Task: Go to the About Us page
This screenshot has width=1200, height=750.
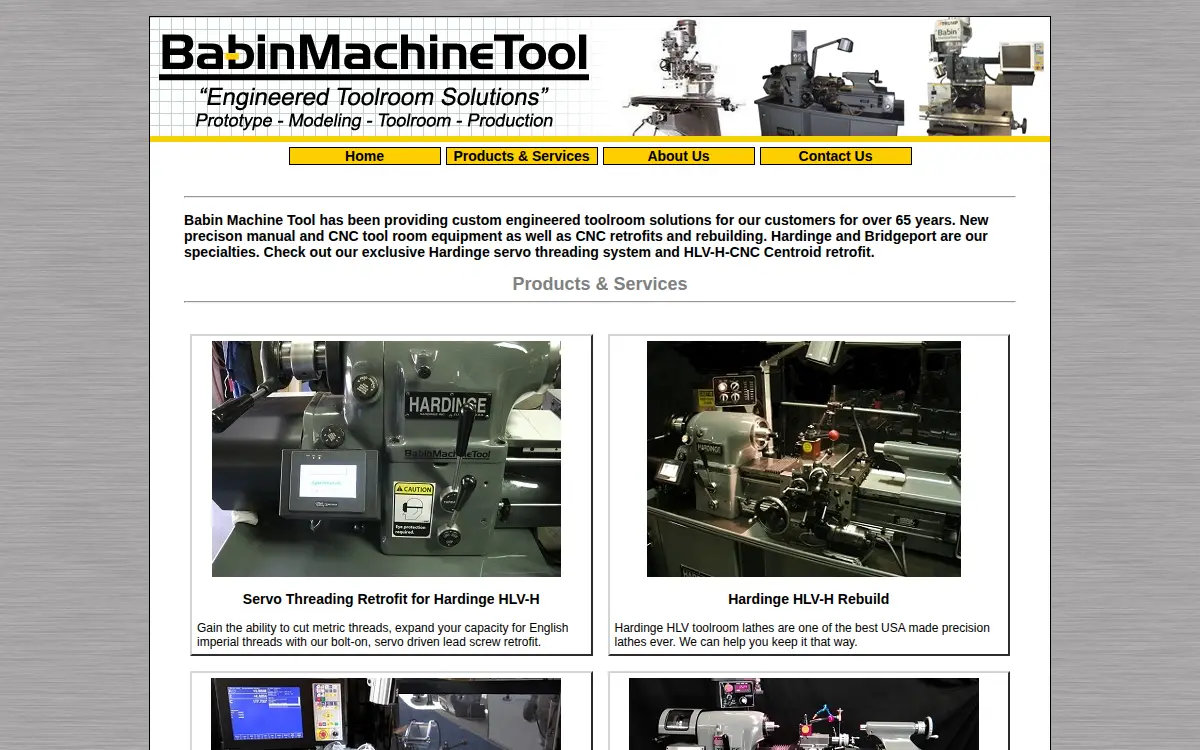Action: click(x=679, y=156)
